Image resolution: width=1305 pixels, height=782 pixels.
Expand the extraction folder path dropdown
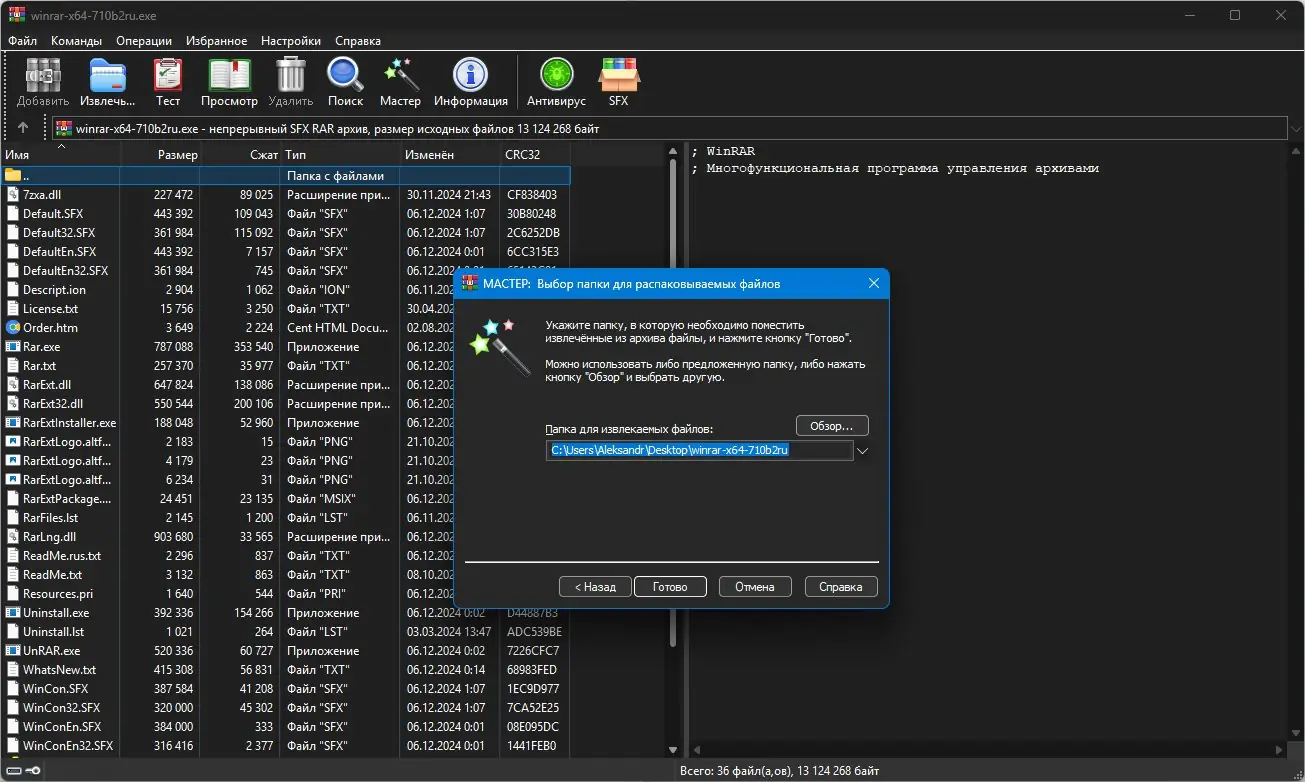coord(862,451)
